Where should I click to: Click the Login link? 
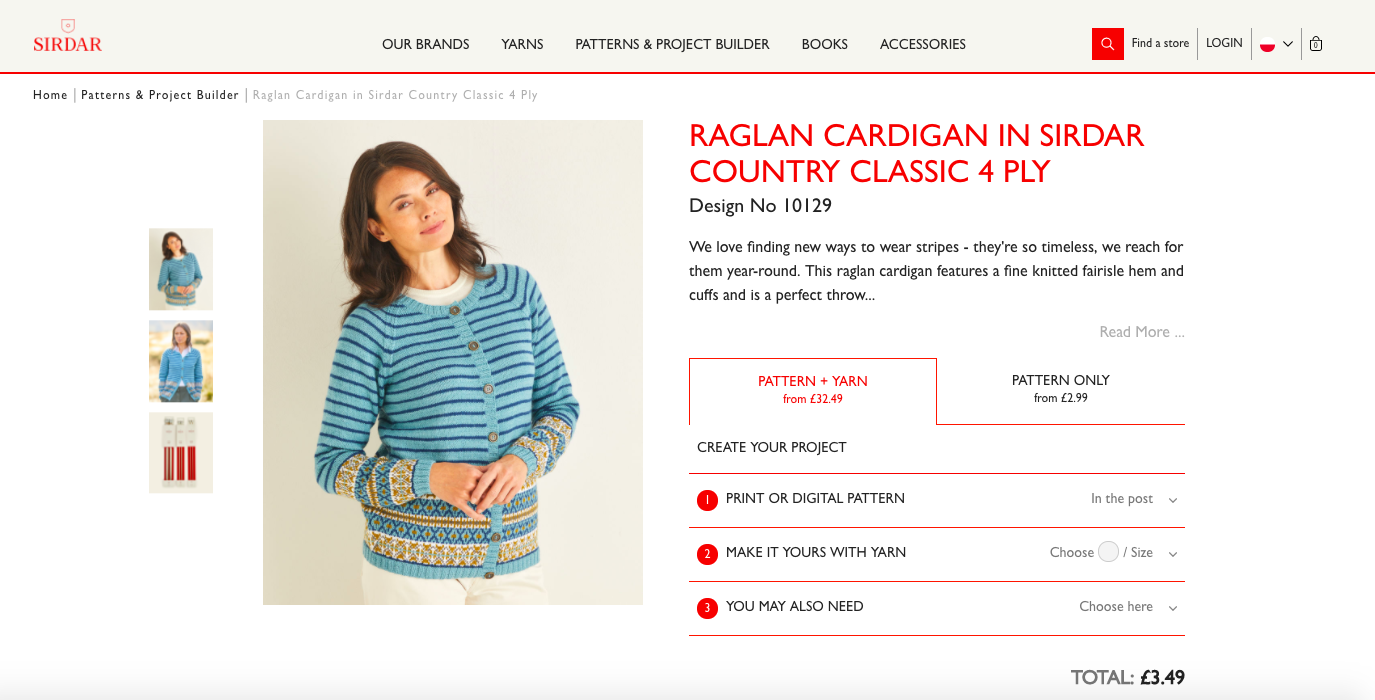(x=1224, y=43)
